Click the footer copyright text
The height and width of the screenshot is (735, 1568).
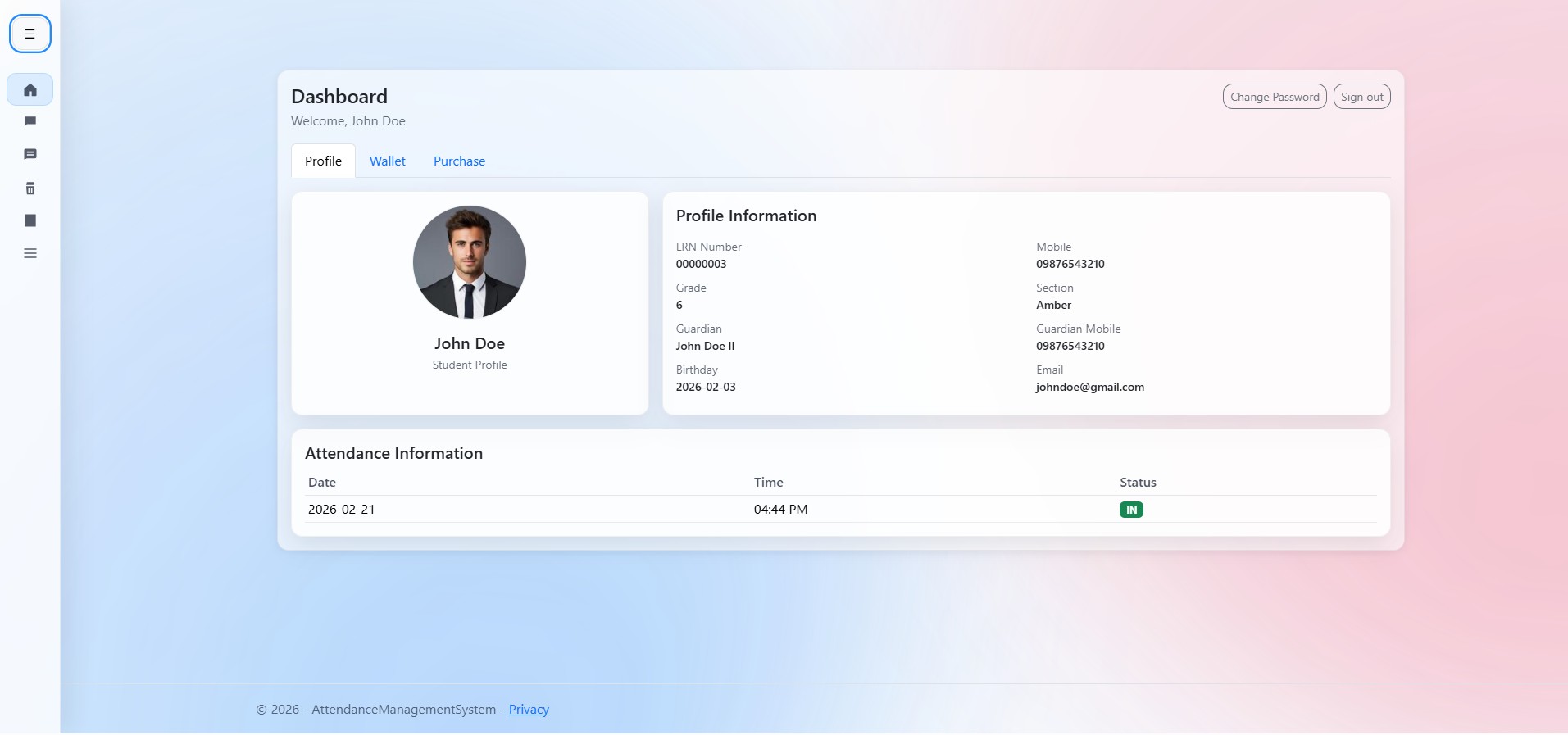tap(381, 710)
